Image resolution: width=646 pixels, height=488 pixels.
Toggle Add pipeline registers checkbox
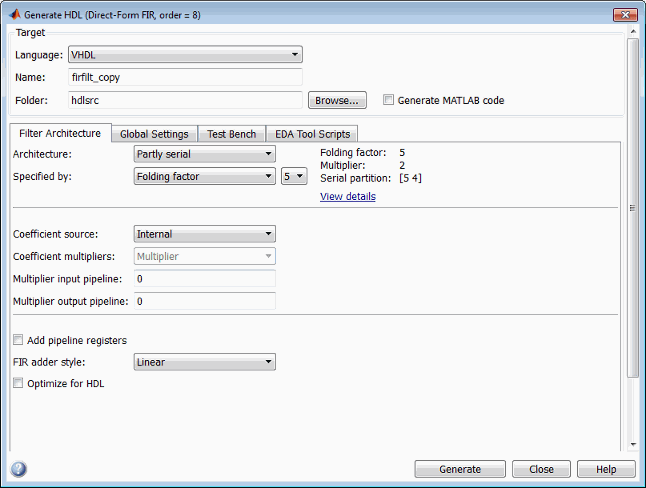point(18,340)
